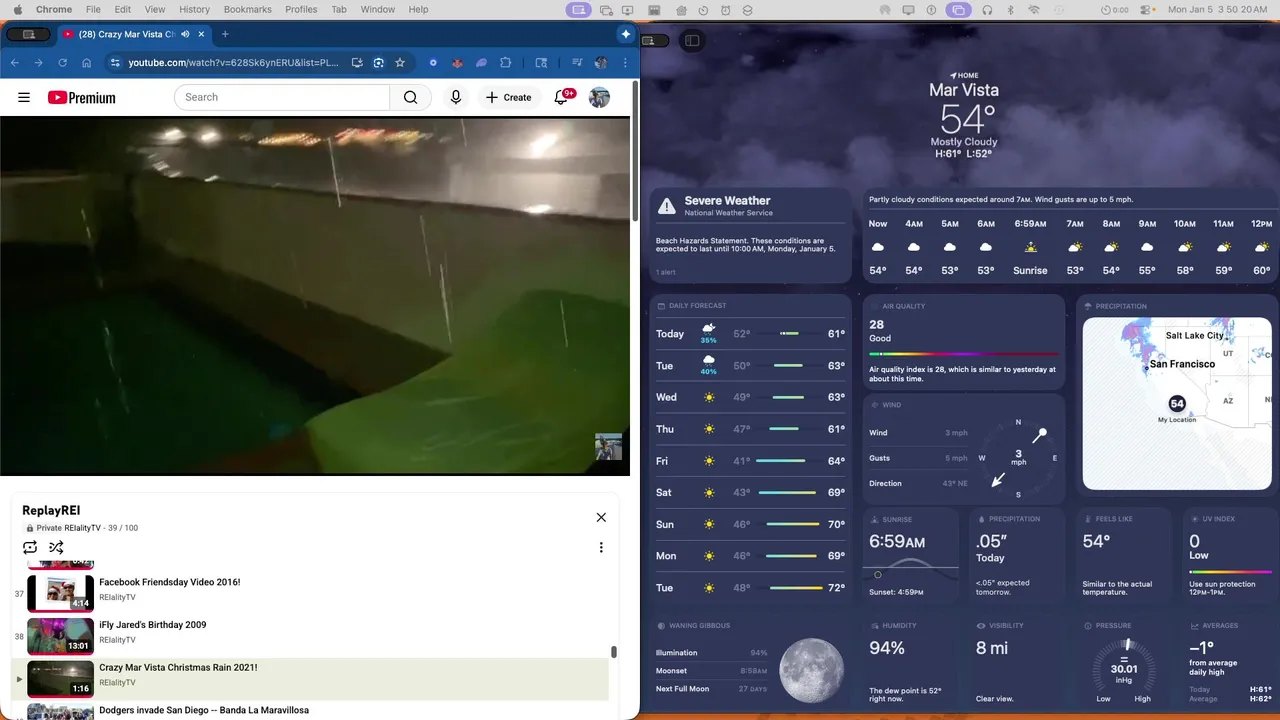This screenshot has height=720, width=1280.
Task: Click the 6:59AM Sunrise hourly entry
Action: (x=1030, y=247)
